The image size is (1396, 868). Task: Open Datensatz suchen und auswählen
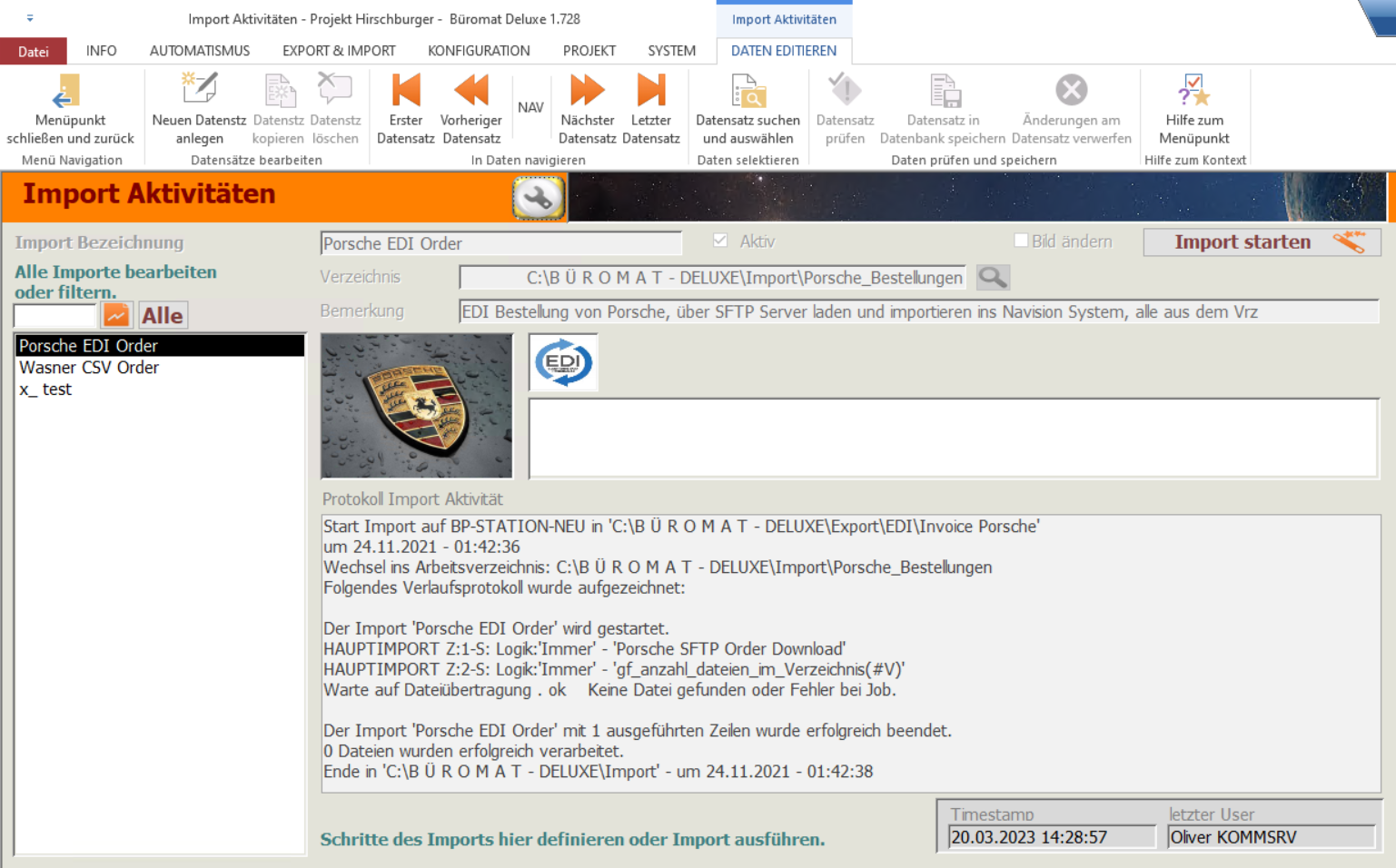coord(748,91)
